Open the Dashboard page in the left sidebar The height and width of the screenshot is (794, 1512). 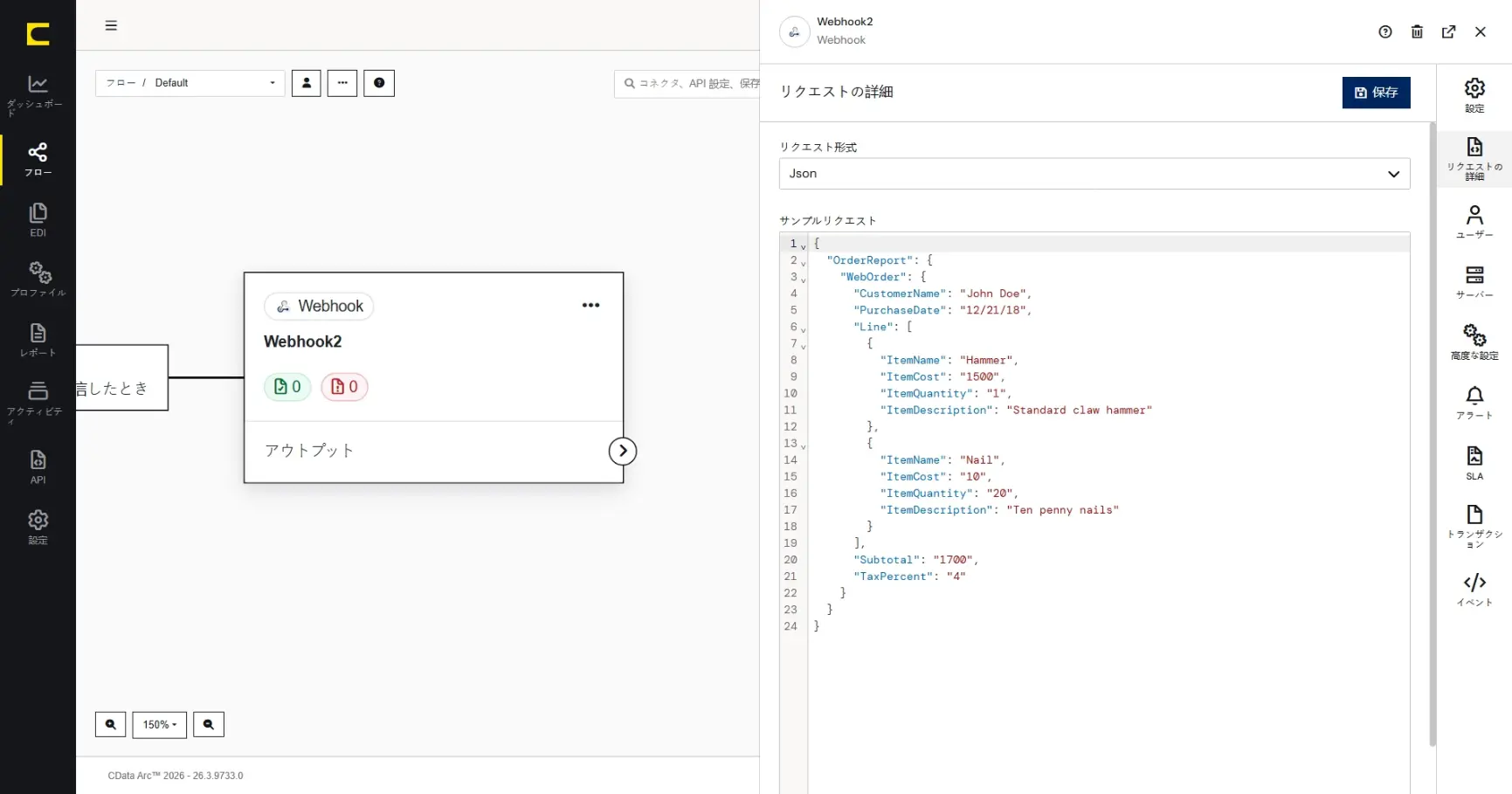tap(38, 94)
